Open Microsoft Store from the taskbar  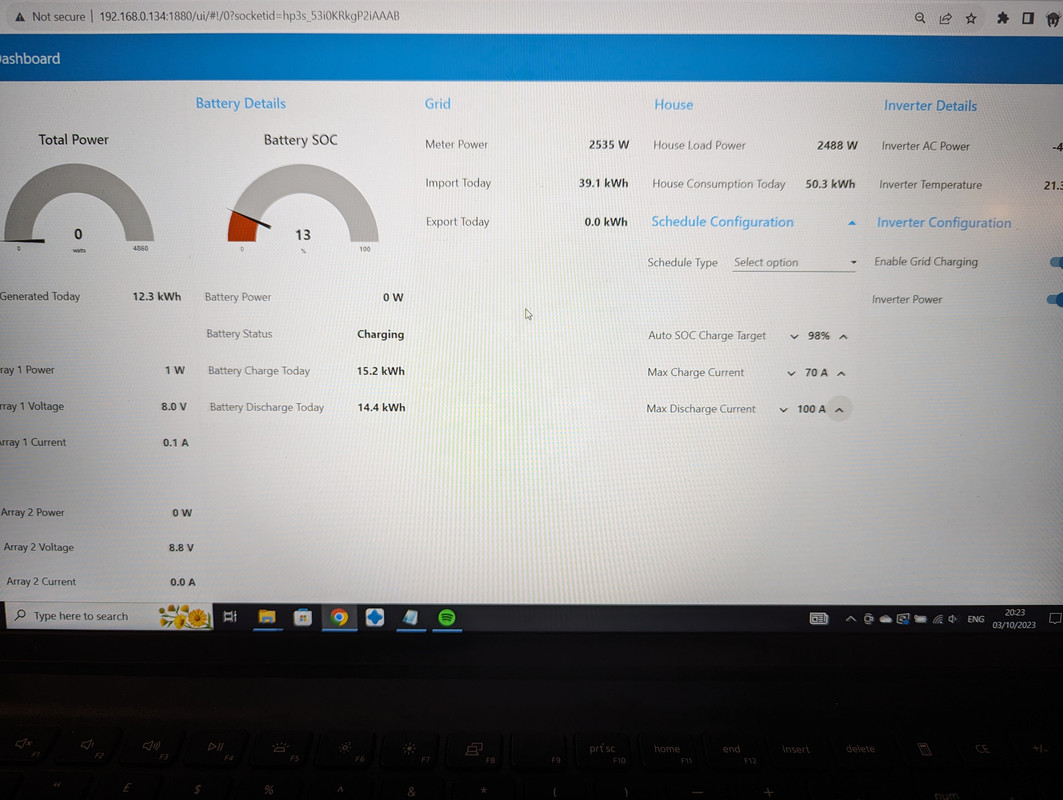pyautogui.click(x=302, y=617)
